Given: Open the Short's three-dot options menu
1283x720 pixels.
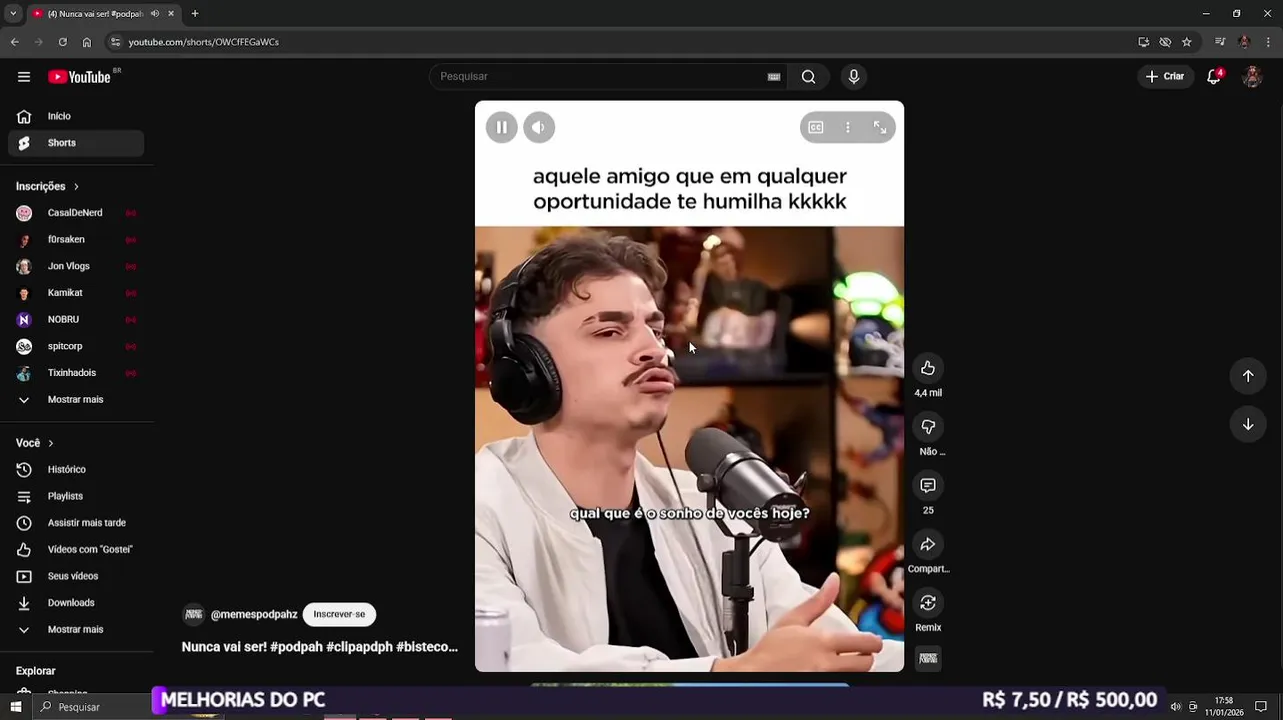Looking at the screenshot, I should click(848, 127).
